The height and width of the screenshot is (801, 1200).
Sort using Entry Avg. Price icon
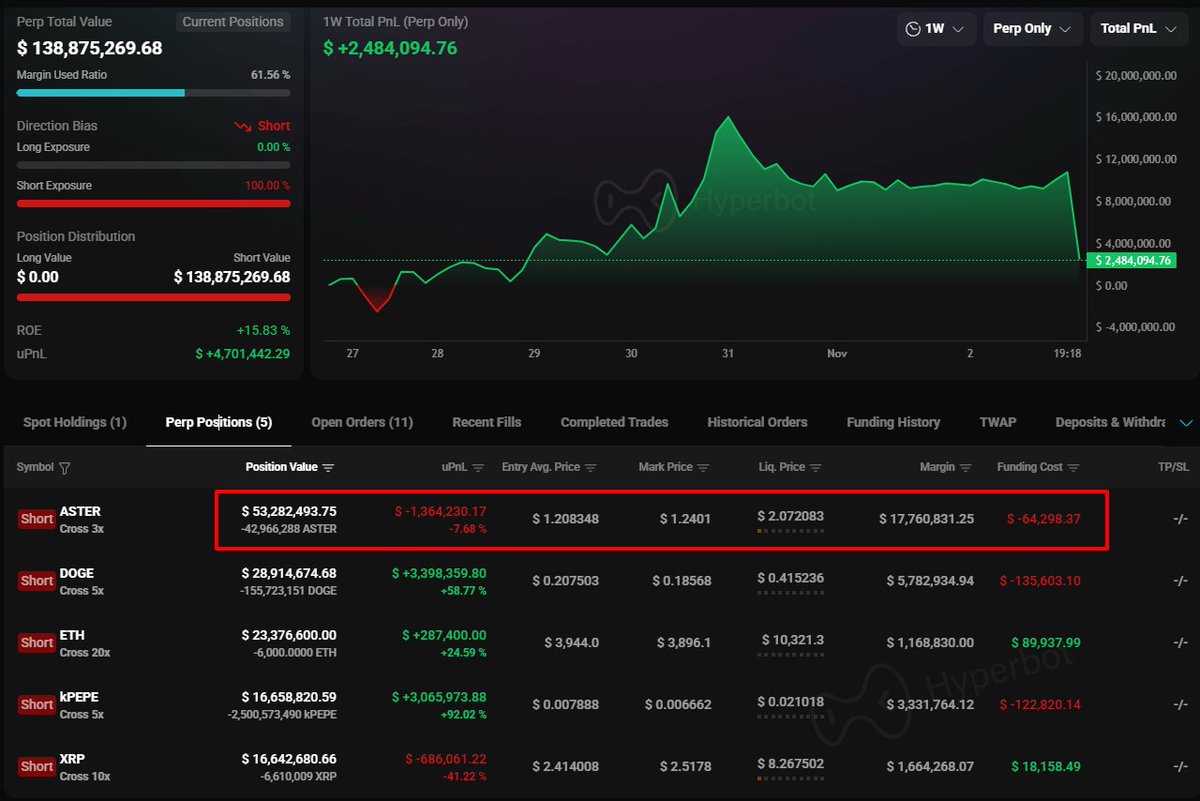tap(590, 468)
